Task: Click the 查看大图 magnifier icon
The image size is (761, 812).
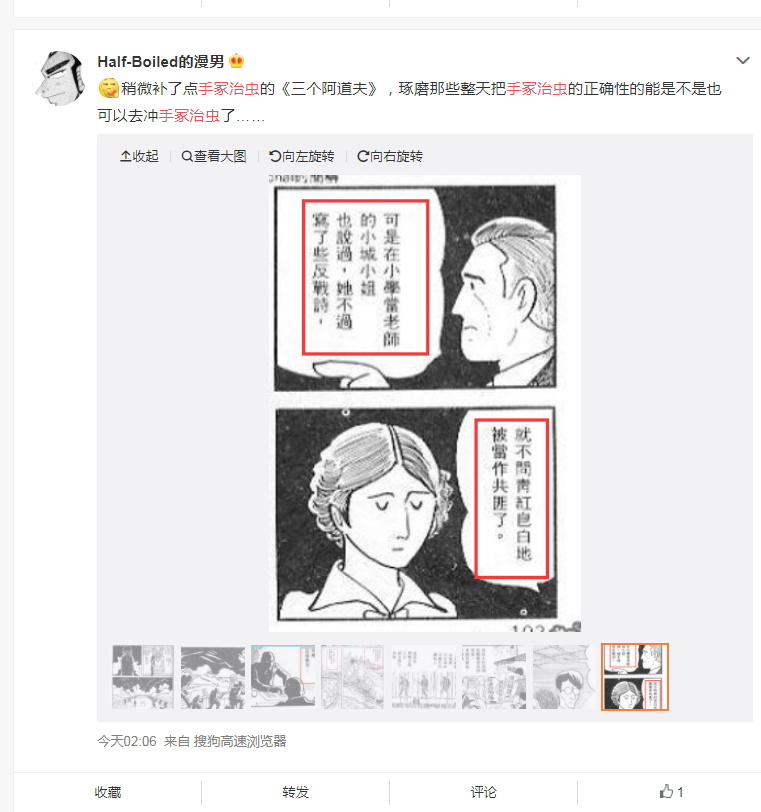Action: click(187, 156)
